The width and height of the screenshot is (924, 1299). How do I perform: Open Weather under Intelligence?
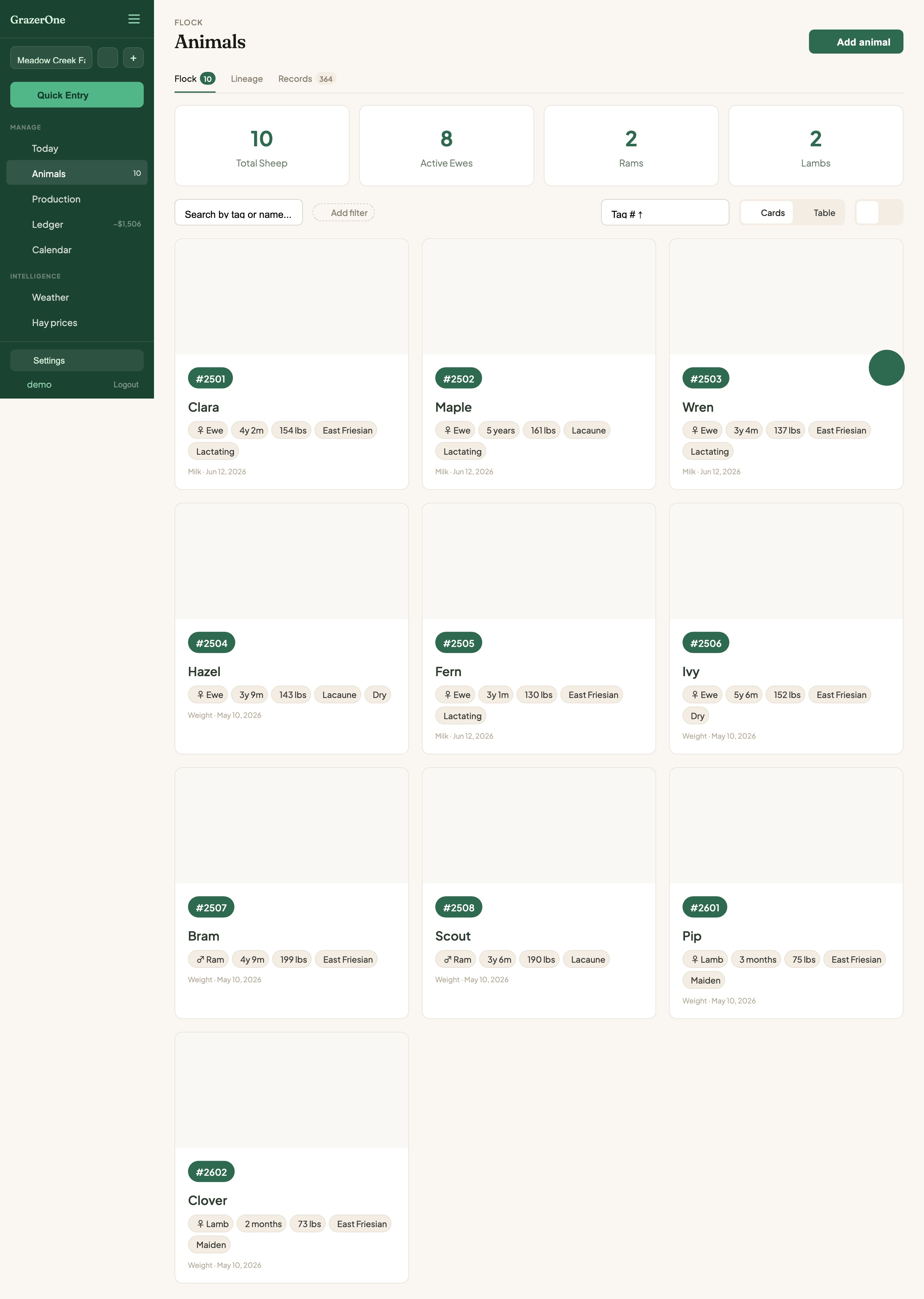pyautogui.click(x=77, y=297)
